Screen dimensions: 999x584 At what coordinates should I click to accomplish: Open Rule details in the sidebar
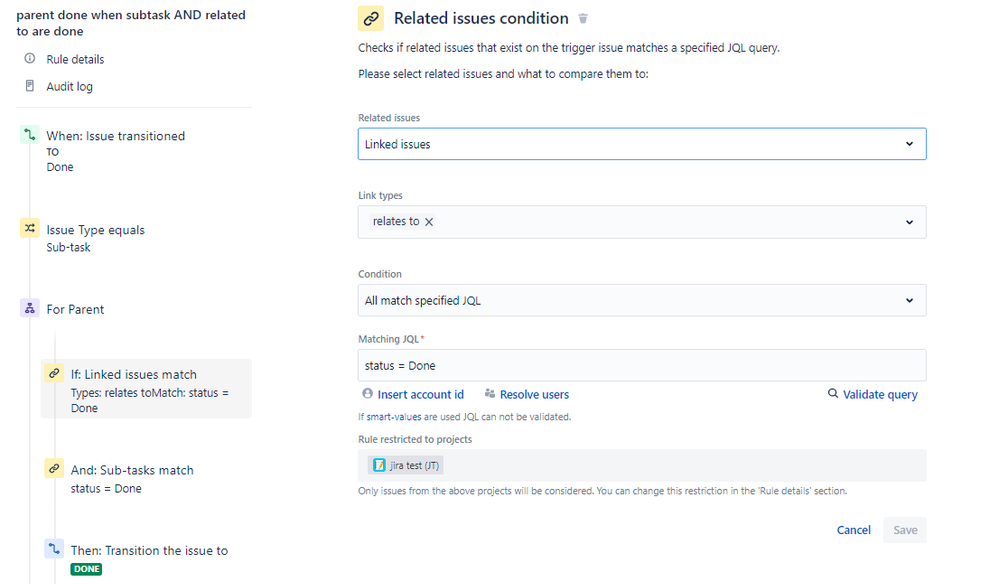click(75, 60)
